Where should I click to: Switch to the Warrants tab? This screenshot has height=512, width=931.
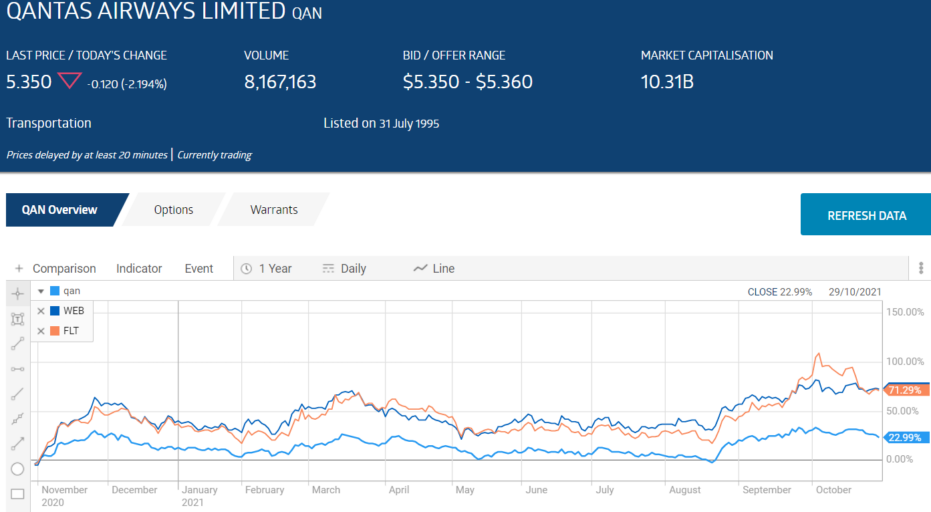(x=274, y=210)
